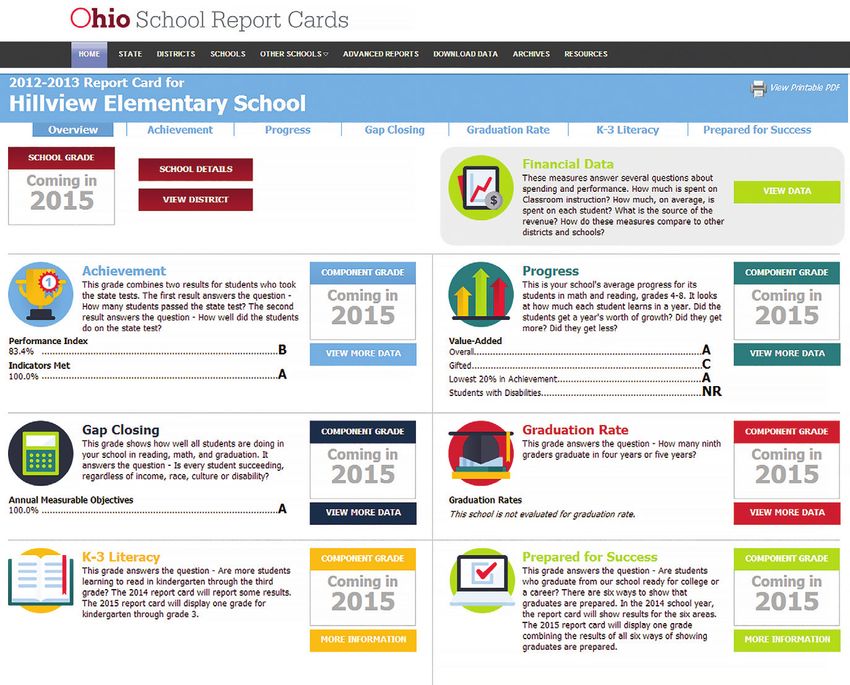
Task: Click the Gap Closing section heading
Action: [121, 430]
